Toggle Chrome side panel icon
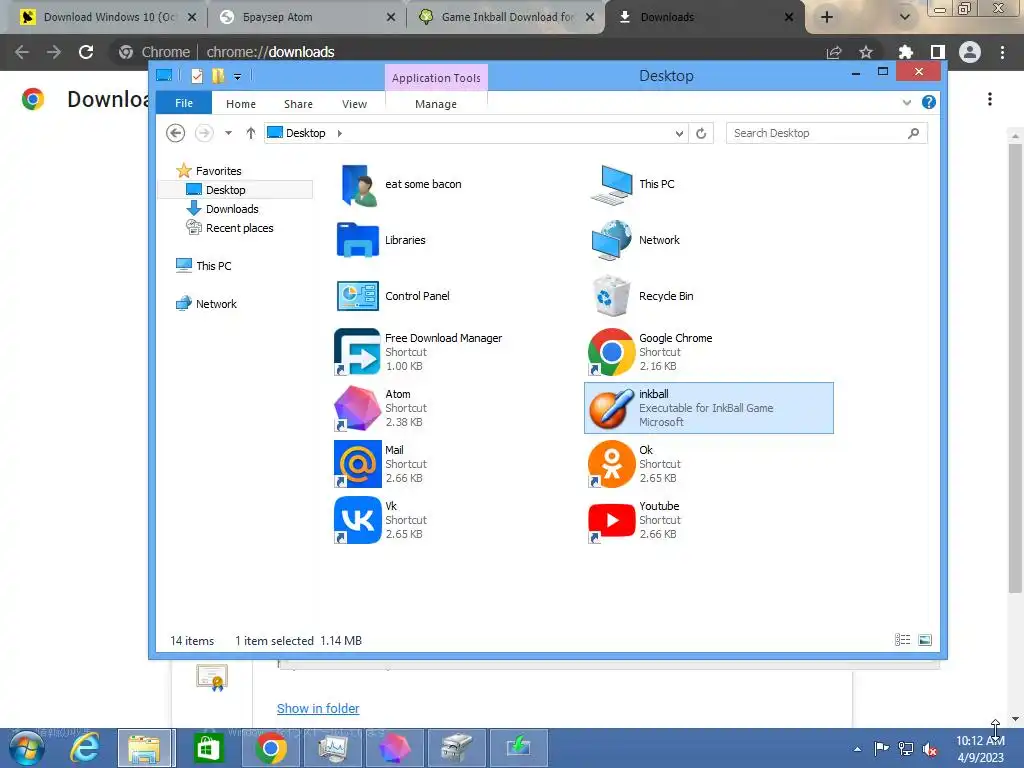 click(938, 52)
